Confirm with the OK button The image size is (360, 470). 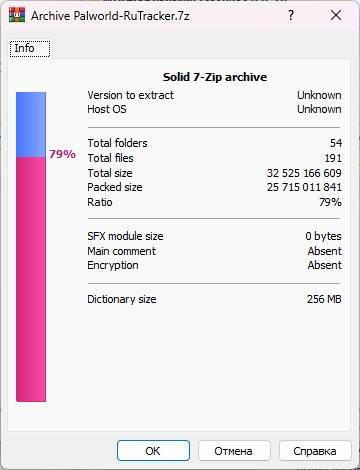153,451
